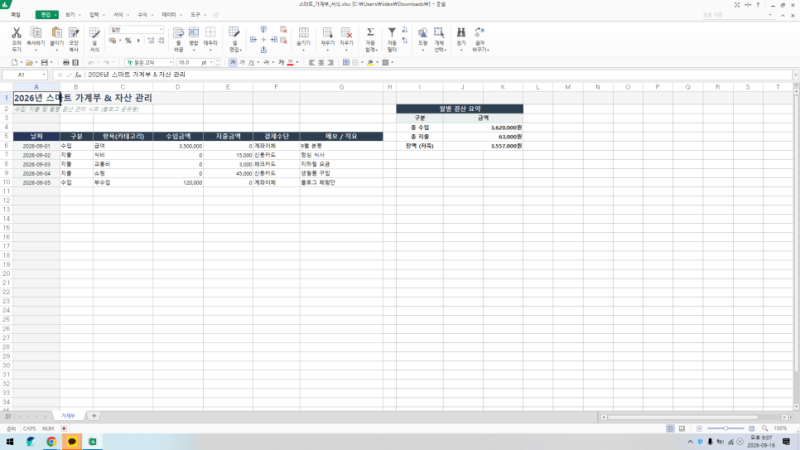Open the 데이터 (Data) menu
800x450 pixels.
169,15
